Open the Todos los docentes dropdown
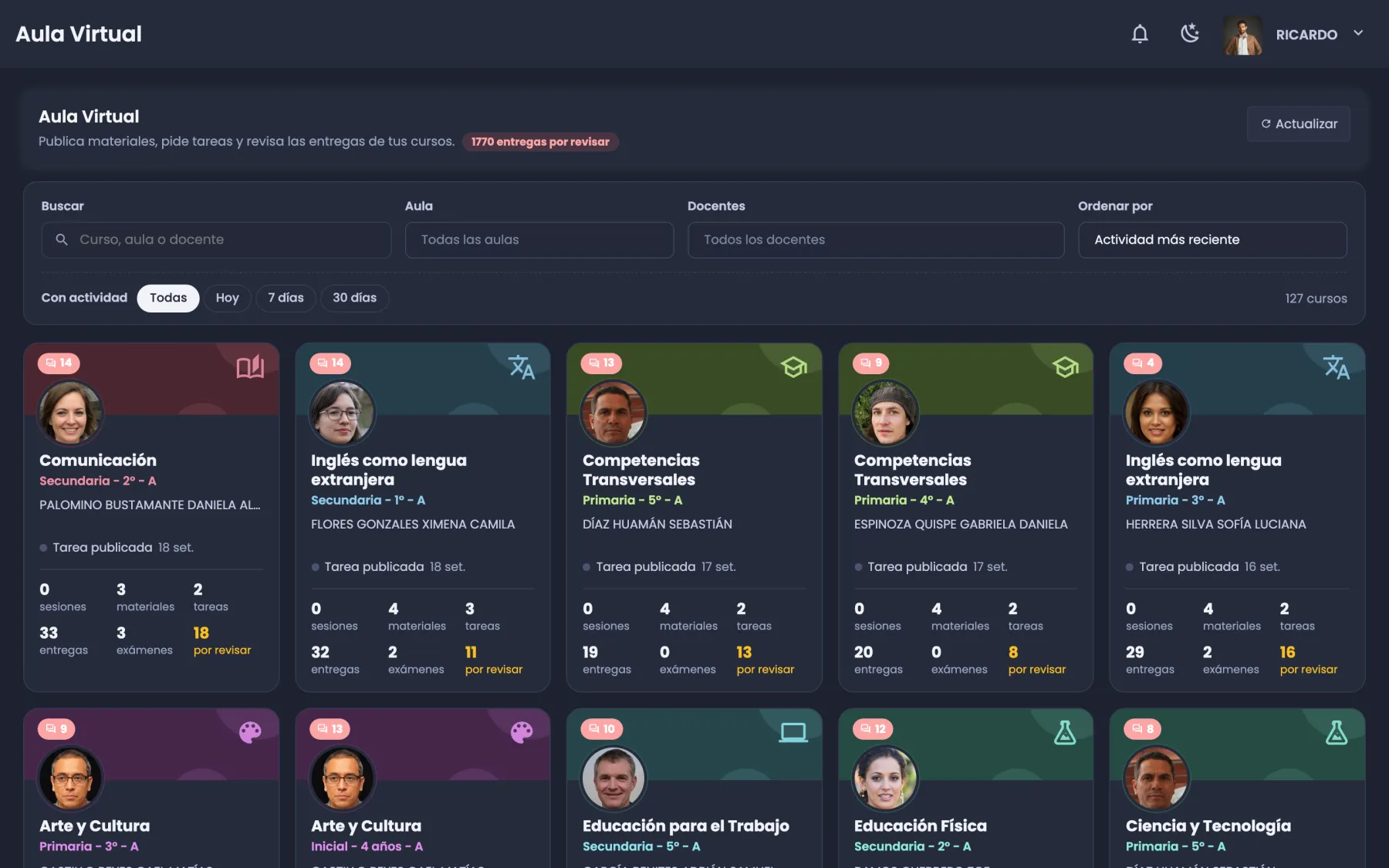 click(876, 240)
